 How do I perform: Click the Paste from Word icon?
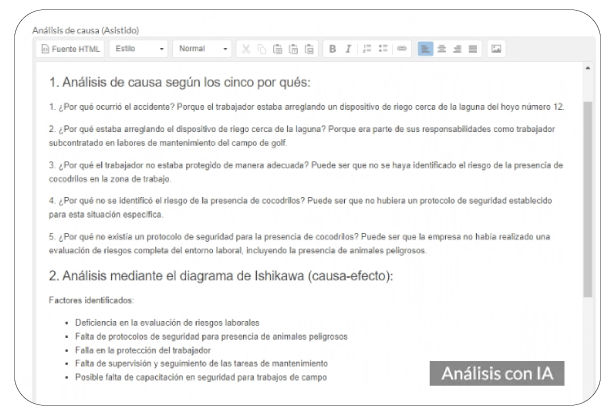[x=309, y=49]
